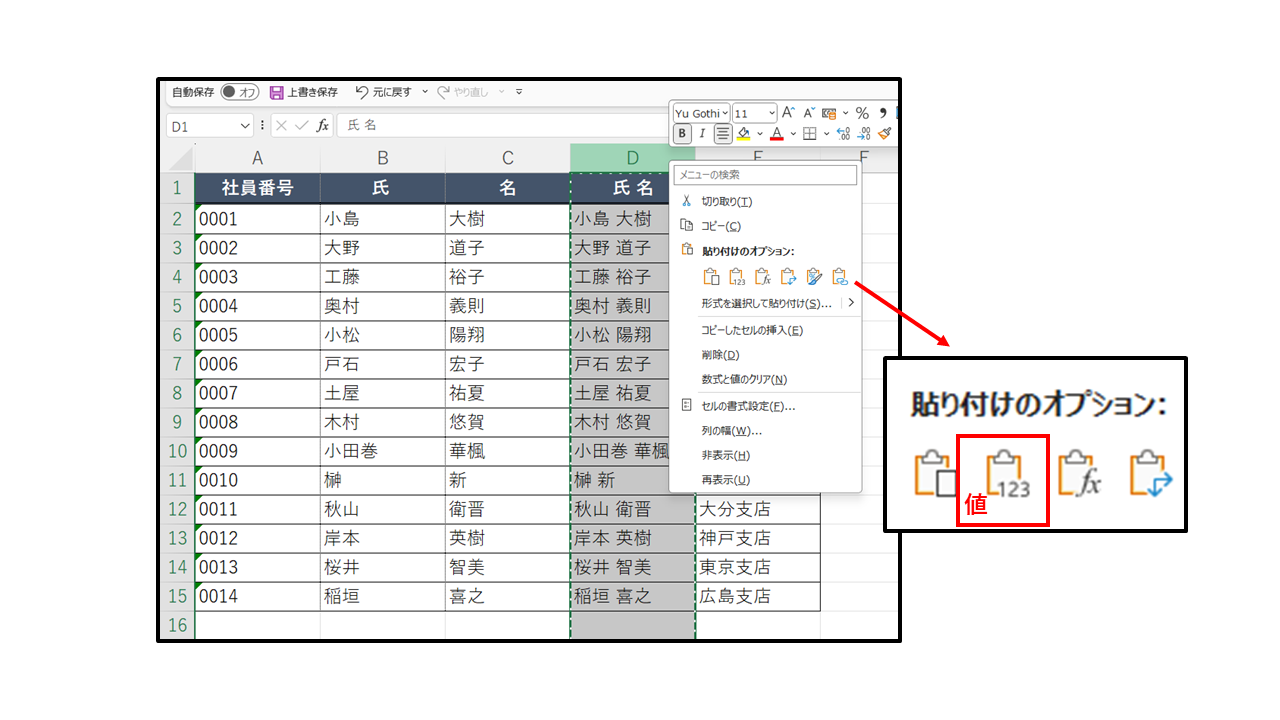Click the Format Painter brush in mini toolbar

[884, 133]
